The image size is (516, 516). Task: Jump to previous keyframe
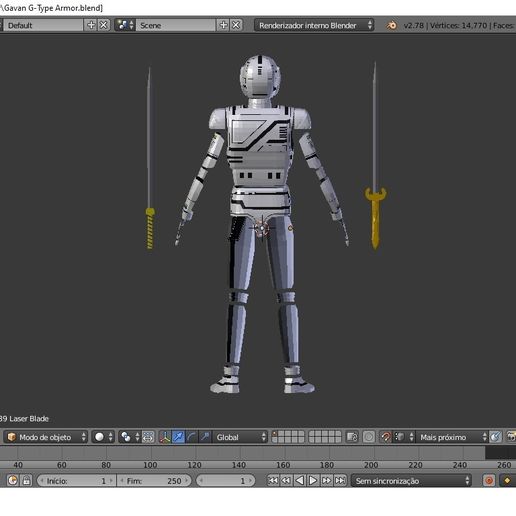pos(286,480)
